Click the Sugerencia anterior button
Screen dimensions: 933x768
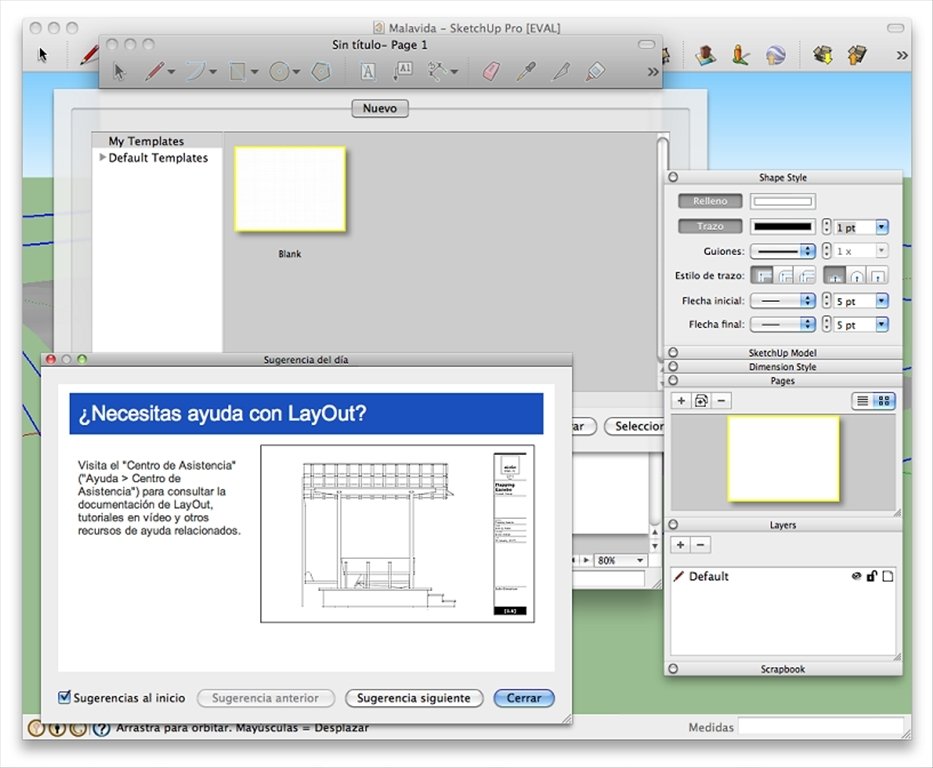pyautogui.click(x=265, y=698)
